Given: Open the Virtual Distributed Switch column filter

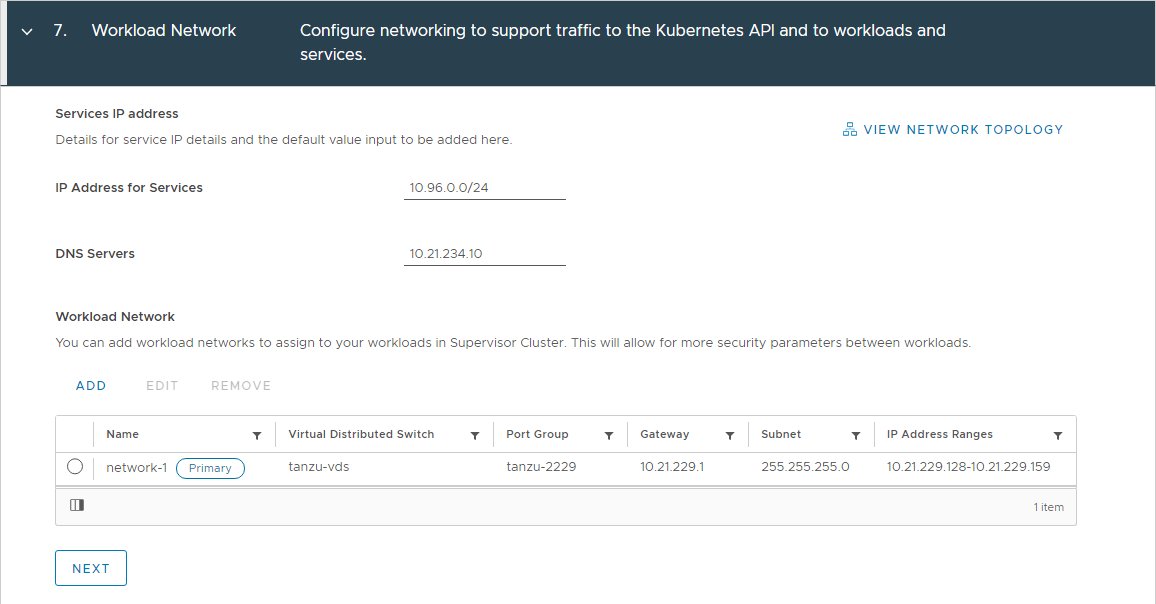Looking at the screenshot, I should click(475, 436).
